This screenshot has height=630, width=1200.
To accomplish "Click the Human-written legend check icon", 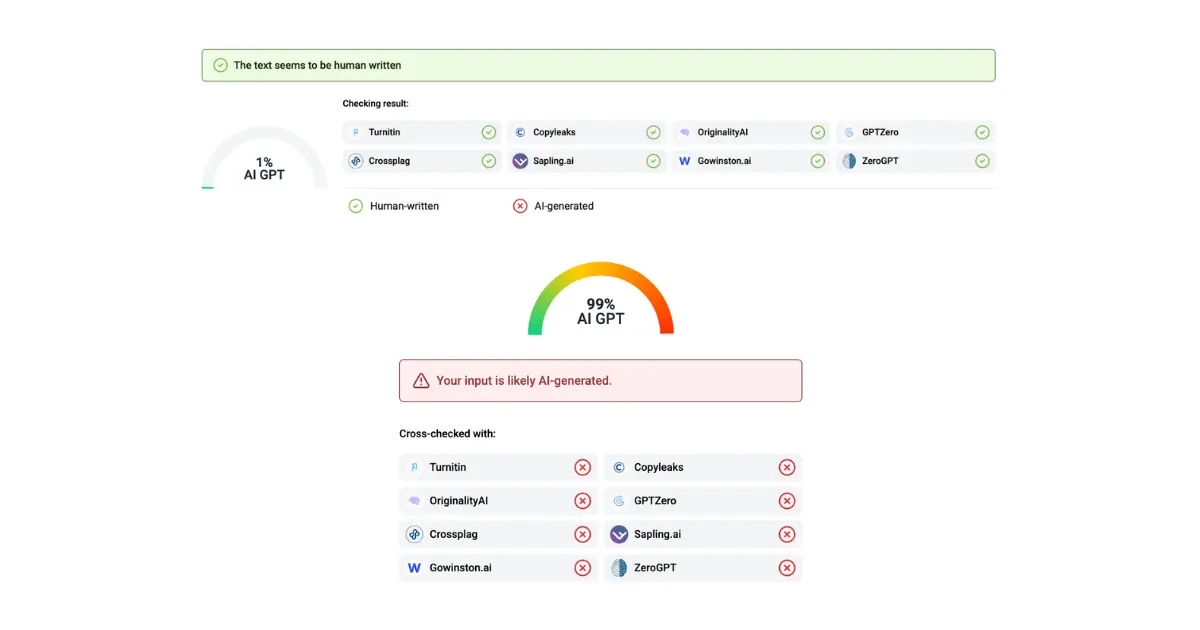I will coord(355,206).
